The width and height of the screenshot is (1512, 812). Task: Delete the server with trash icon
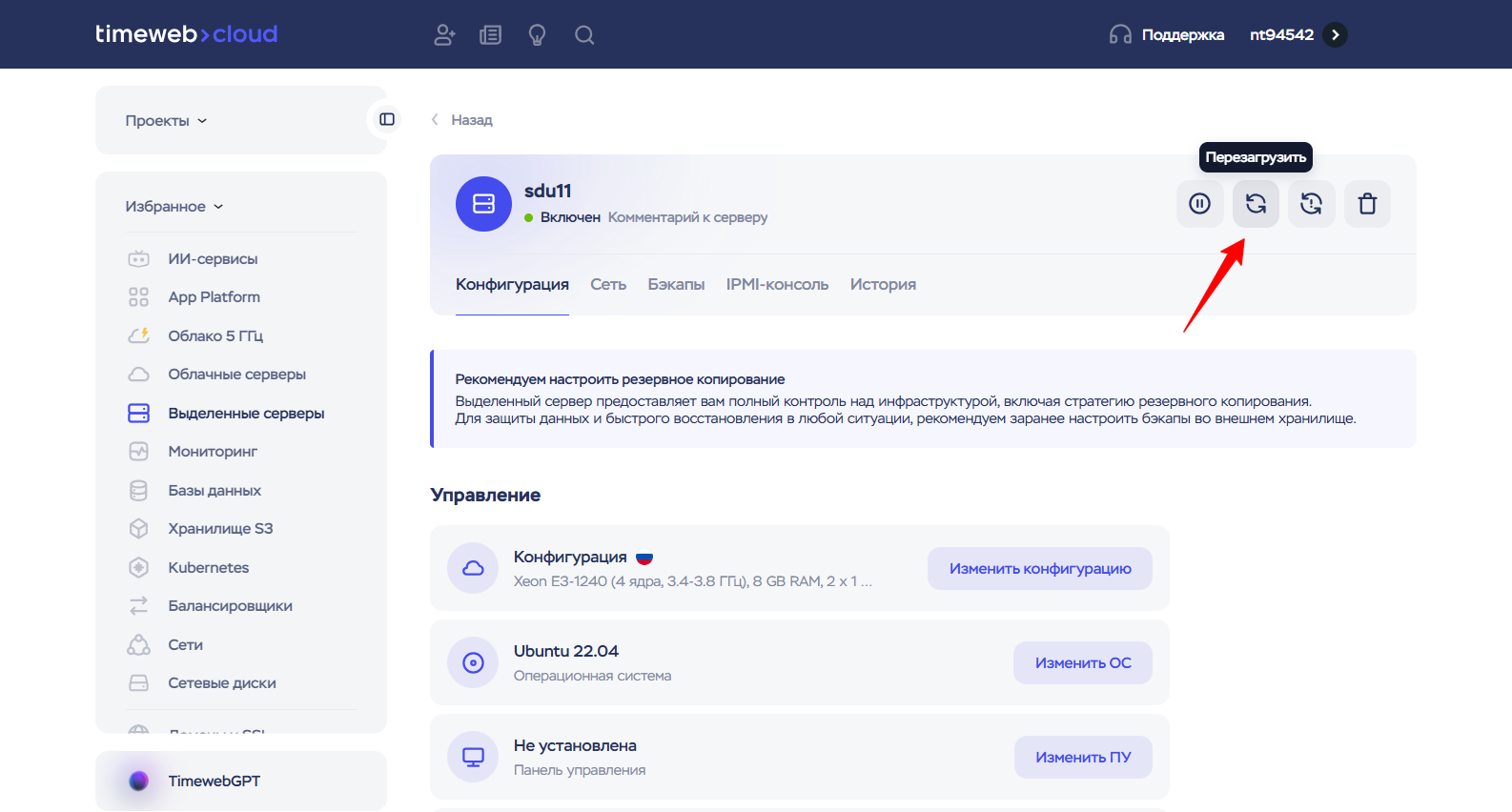pos(1367,204)
